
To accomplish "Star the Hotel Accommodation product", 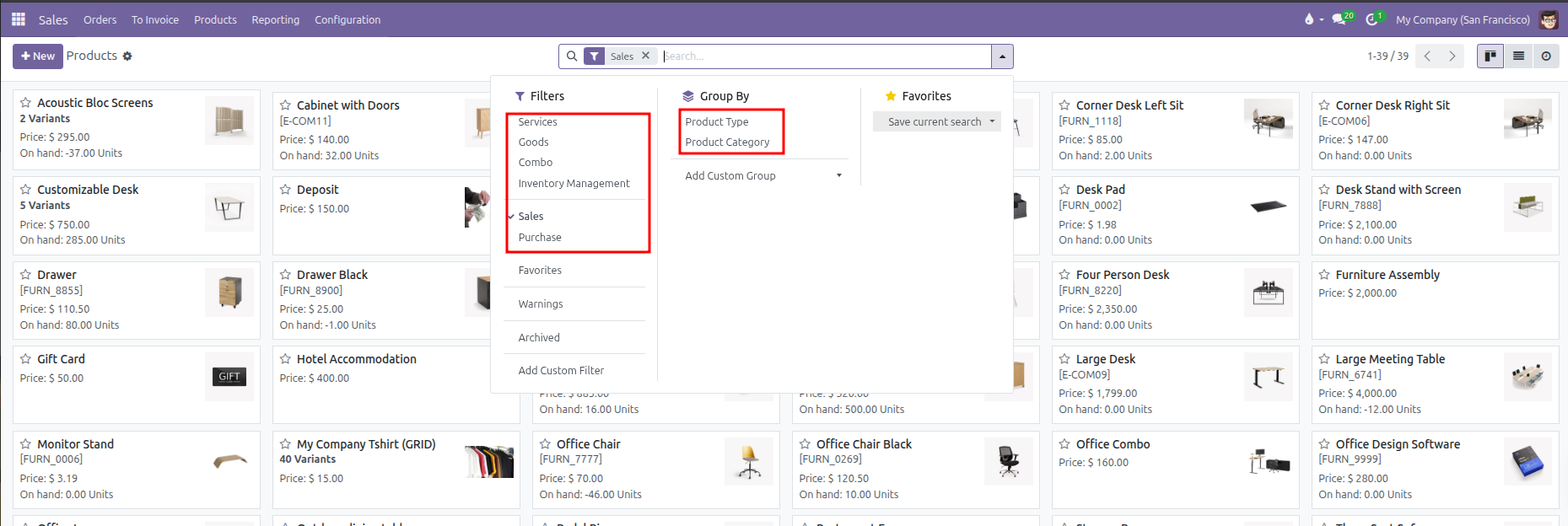I will click(x=286, y=359).
